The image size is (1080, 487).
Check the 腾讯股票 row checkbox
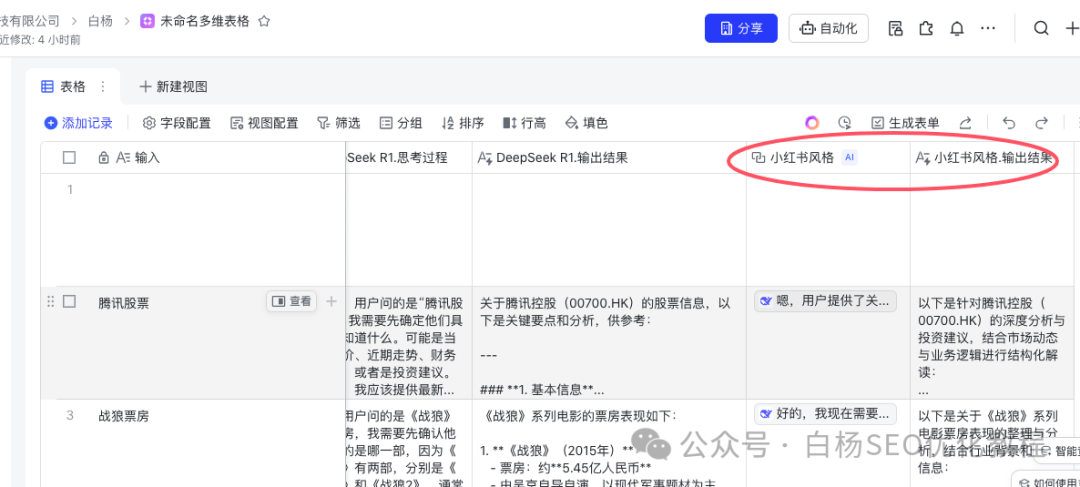coord(69,301)
